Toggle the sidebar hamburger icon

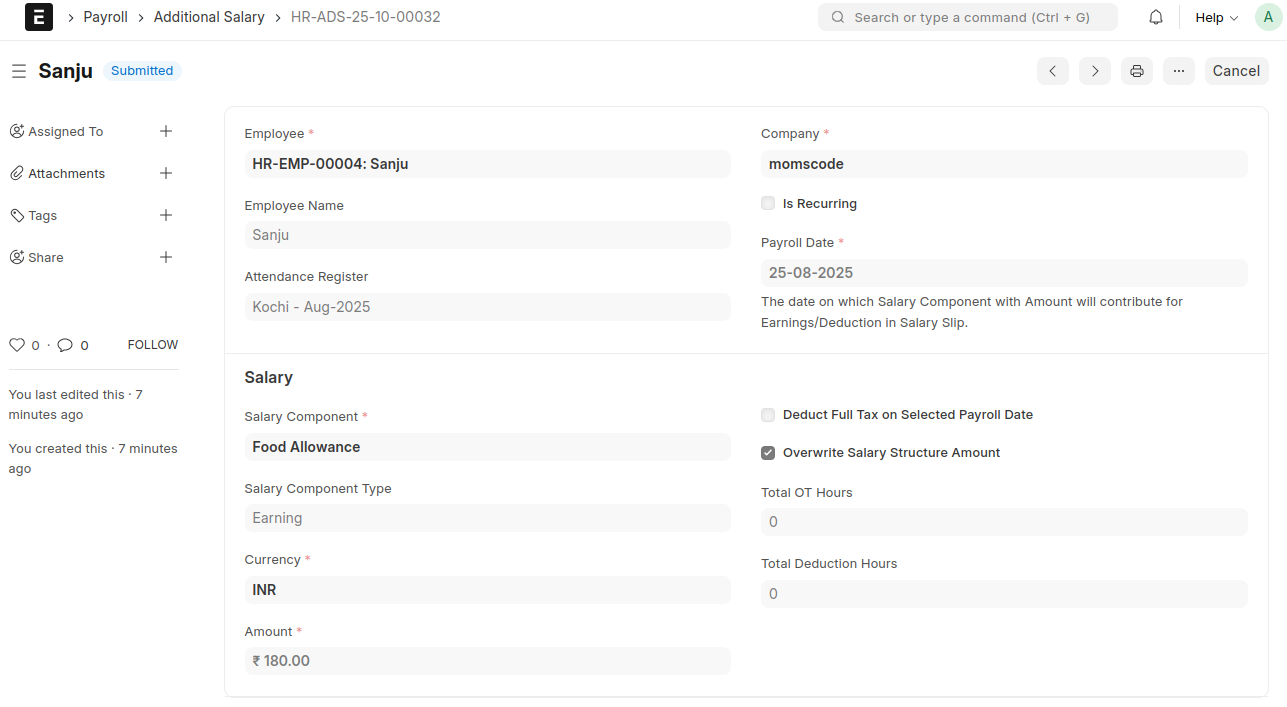pos(18,71)
